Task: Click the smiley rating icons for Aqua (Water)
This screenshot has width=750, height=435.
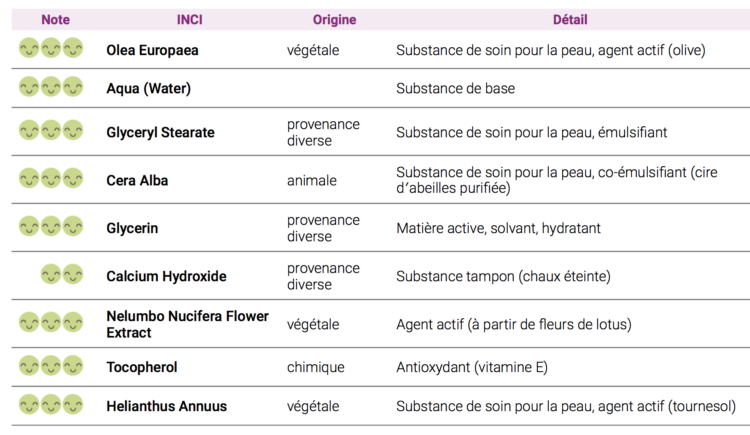Action: coord(51,87)
